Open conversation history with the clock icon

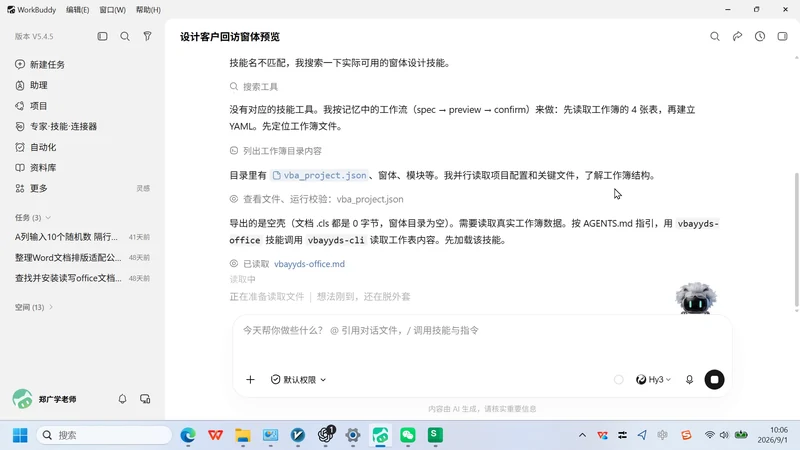coord(760,36)
